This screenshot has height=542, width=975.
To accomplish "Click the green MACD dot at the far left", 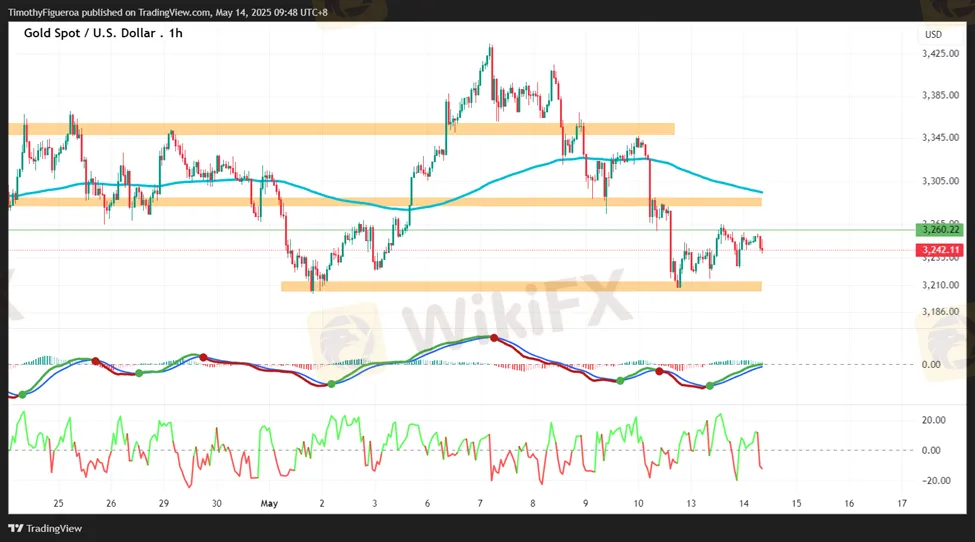I will click(23, 395).
